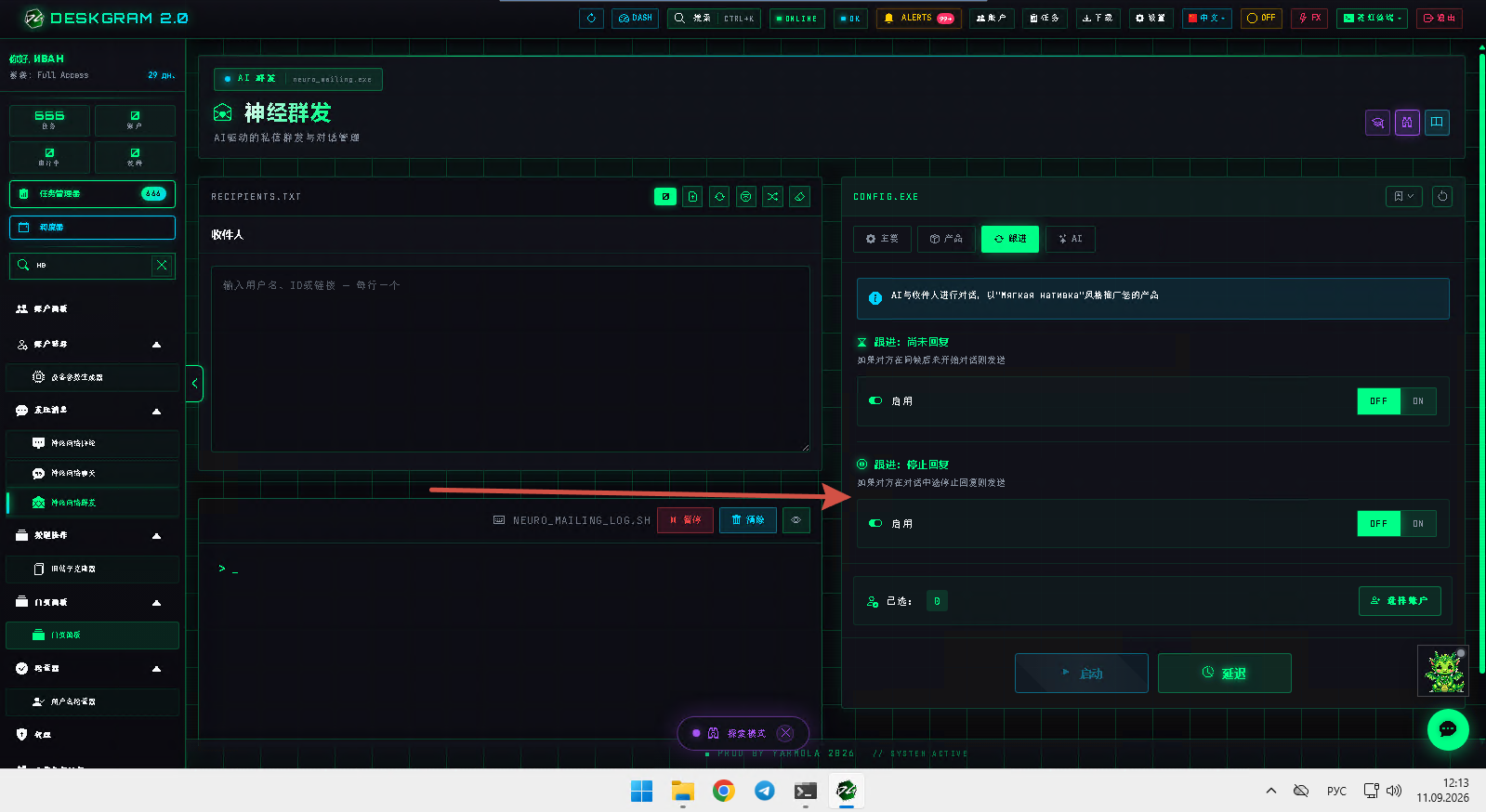Toggle log visibility with eye icon
Image resolution: width=1486 pixels, height=812 pixels.
(796, 520)
